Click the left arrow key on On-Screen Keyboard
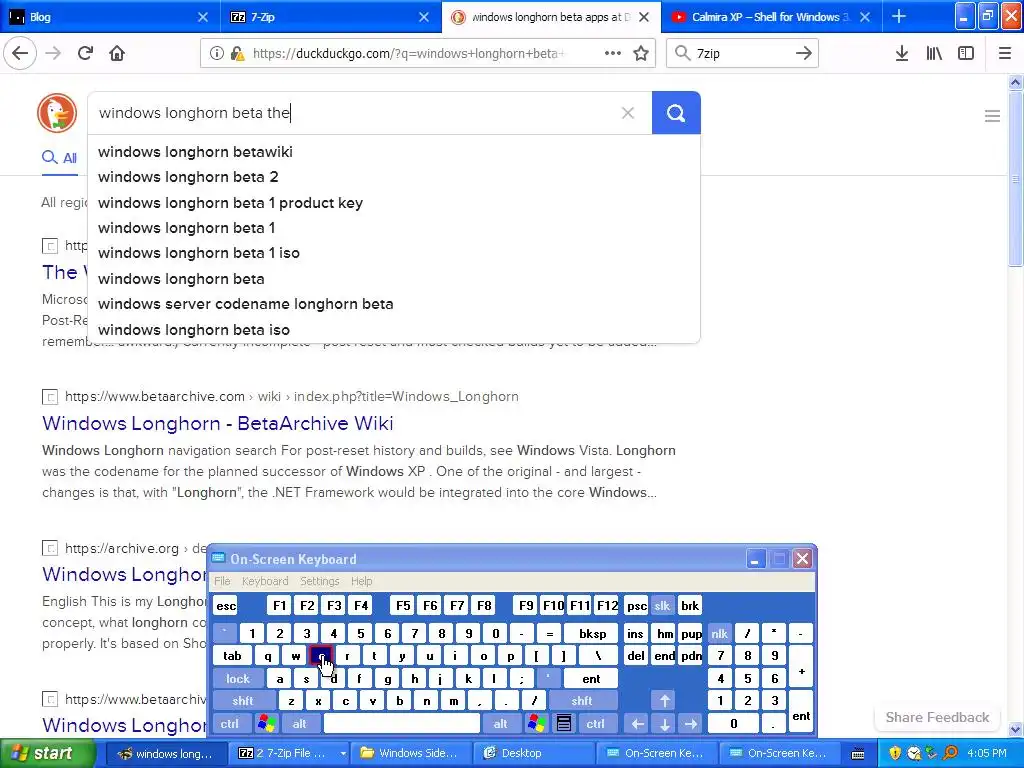Screen dimensions: 1024x768 click(x=638, y=724)
